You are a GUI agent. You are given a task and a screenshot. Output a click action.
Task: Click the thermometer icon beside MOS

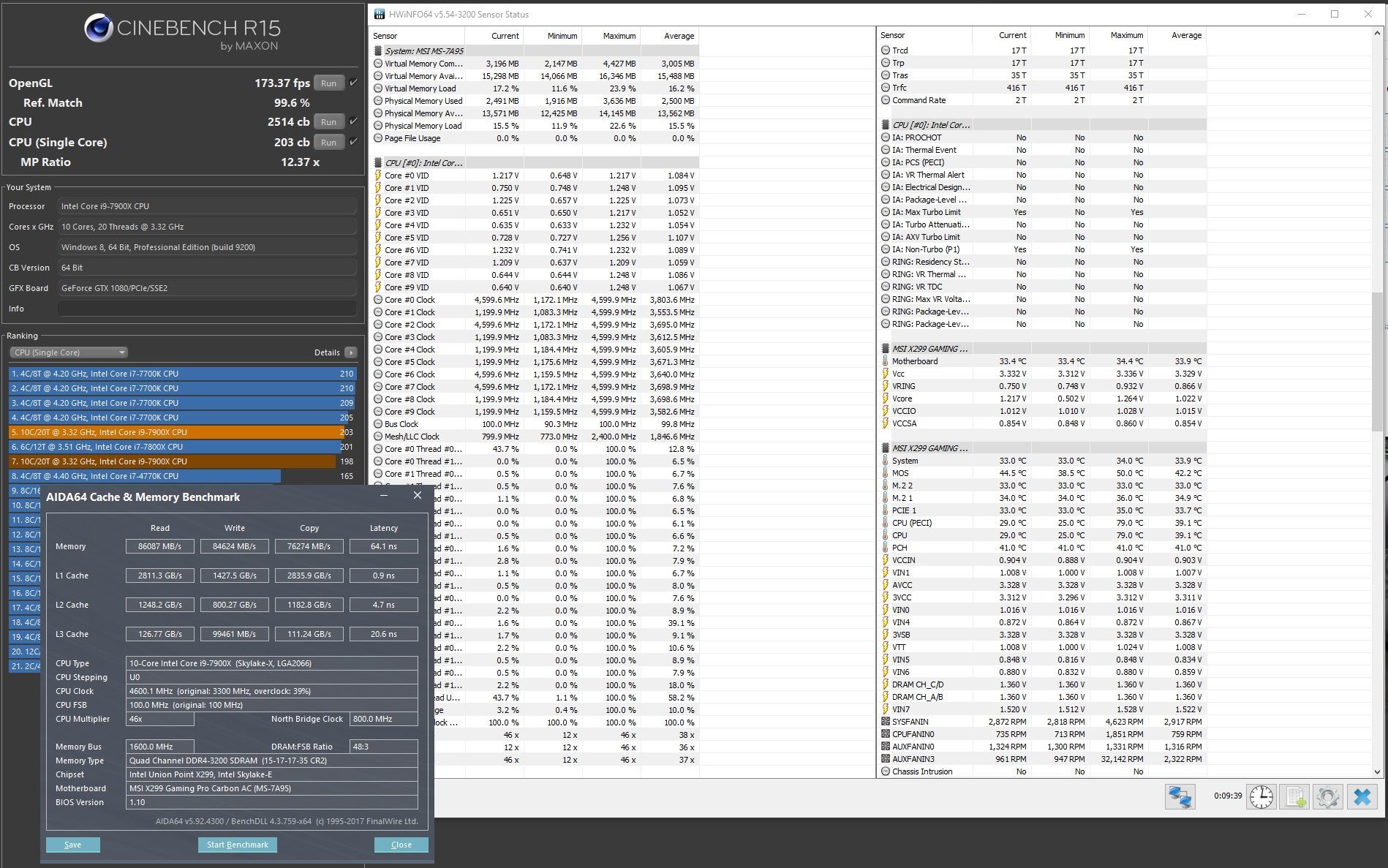(x=885, y=473)
